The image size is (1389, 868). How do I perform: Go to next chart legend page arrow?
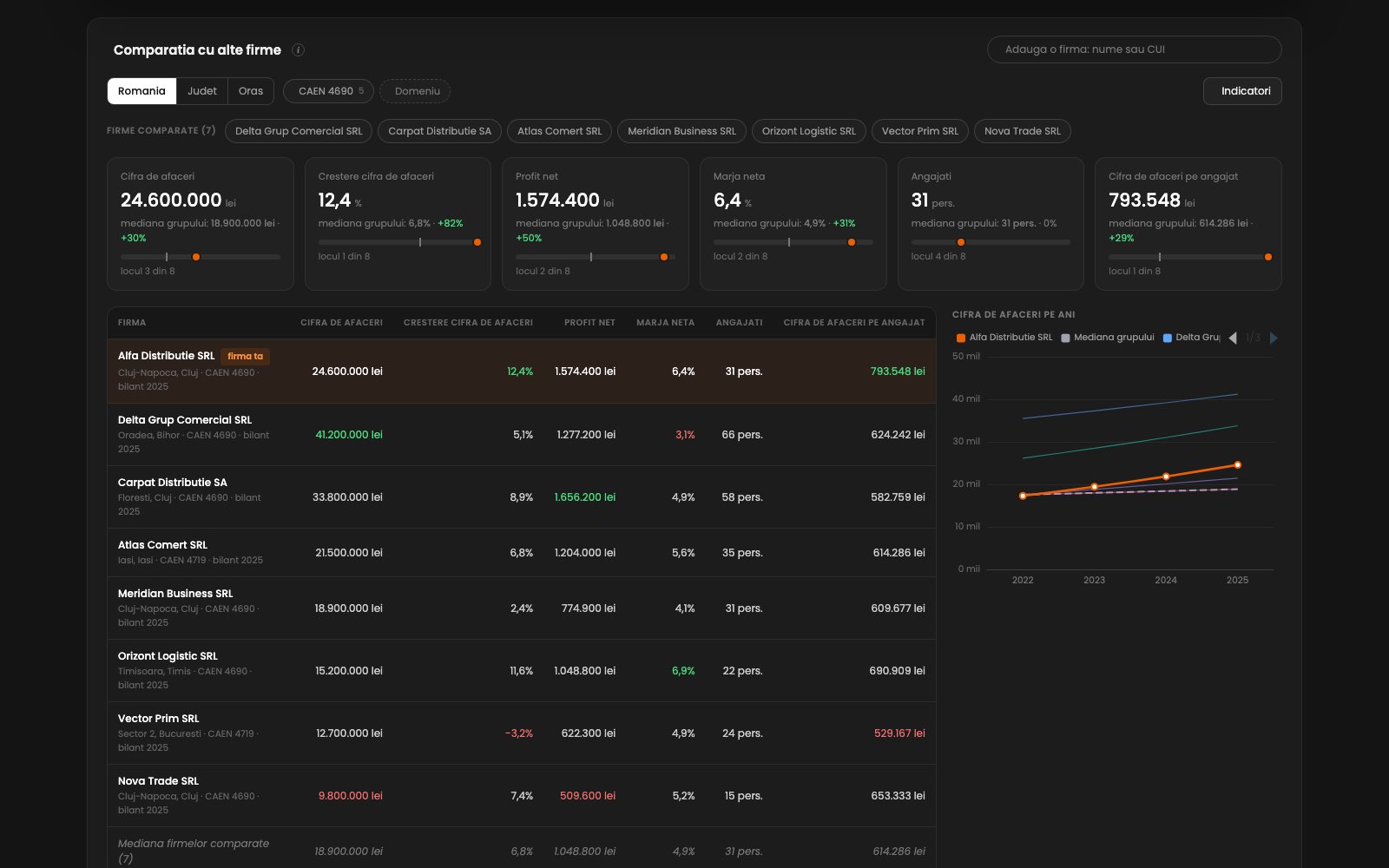pos(1274,338)
